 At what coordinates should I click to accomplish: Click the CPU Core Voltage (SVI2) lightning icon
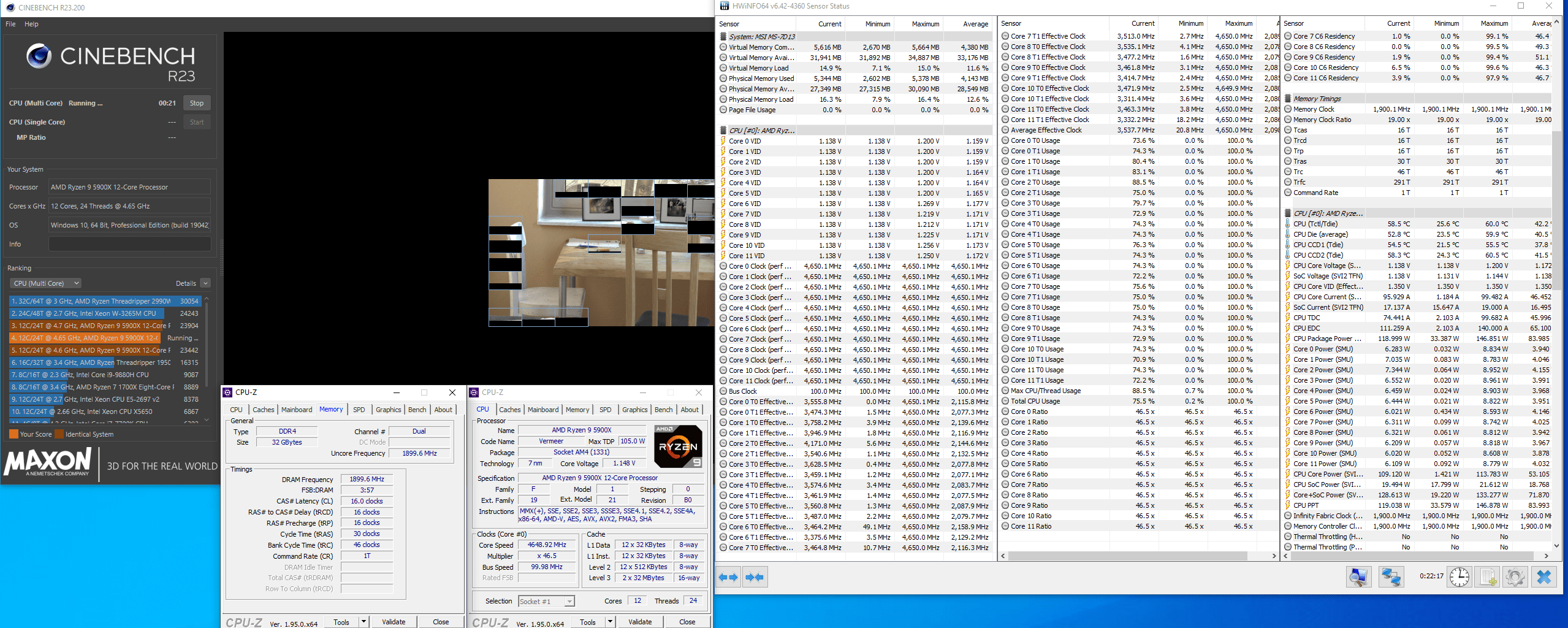pos(1288,266)
